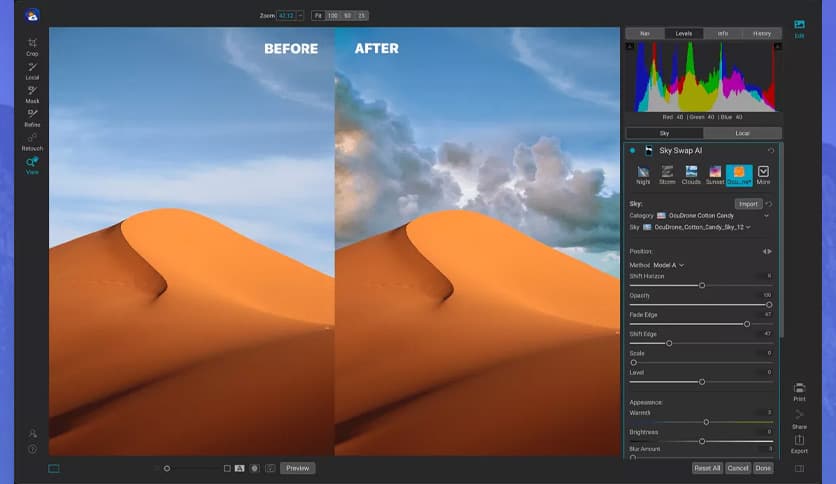
Task: Select the Crop tool
Action: [32, 45]
